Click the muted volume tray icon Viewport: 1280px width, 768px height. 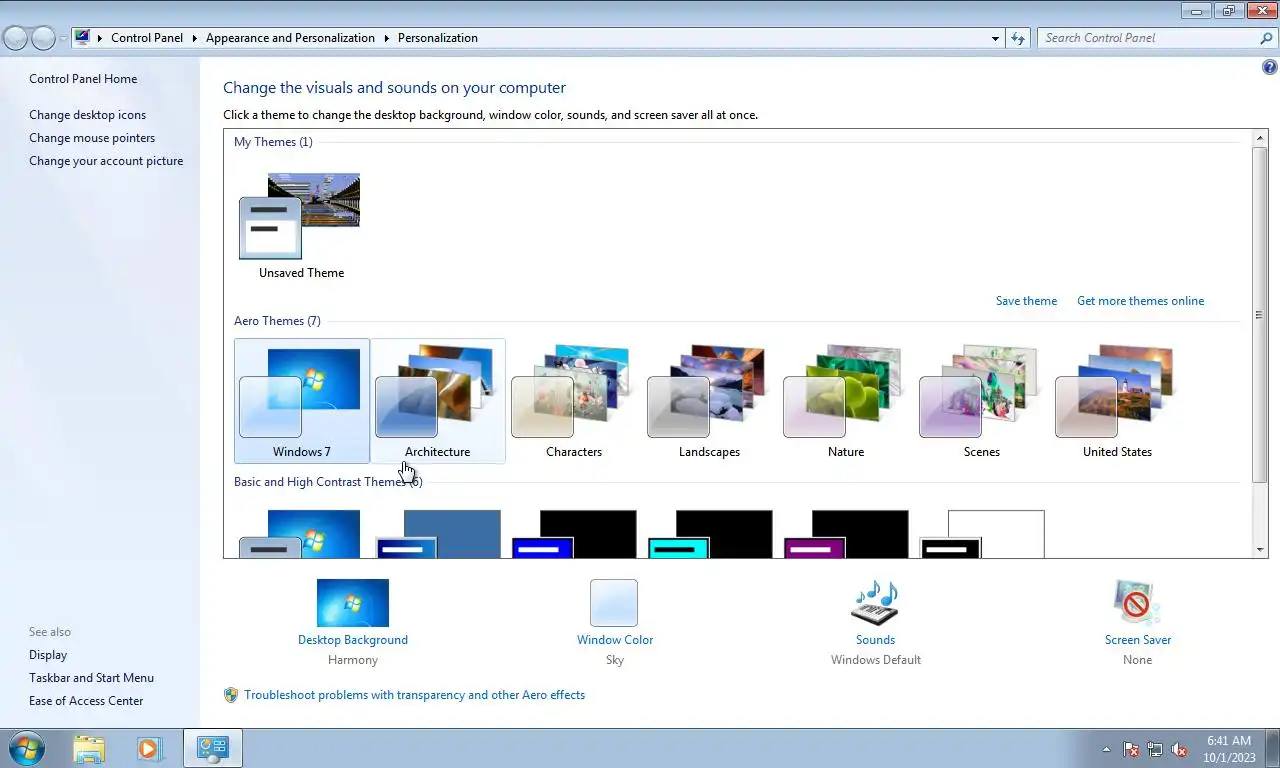pos(1179,749)
